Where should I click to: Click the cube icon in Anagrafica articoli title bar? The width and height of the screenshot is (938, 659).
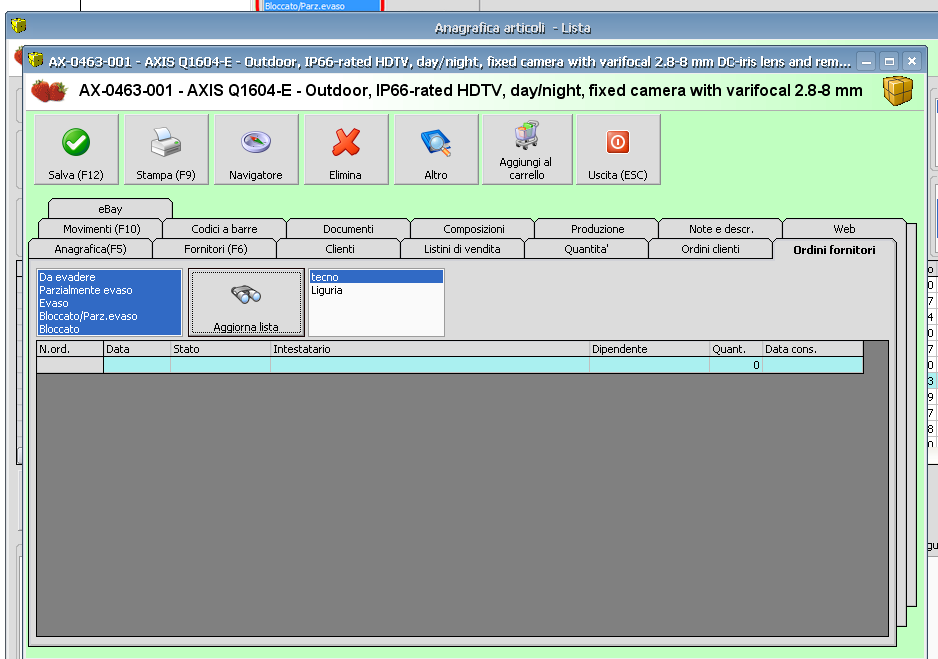19,26
